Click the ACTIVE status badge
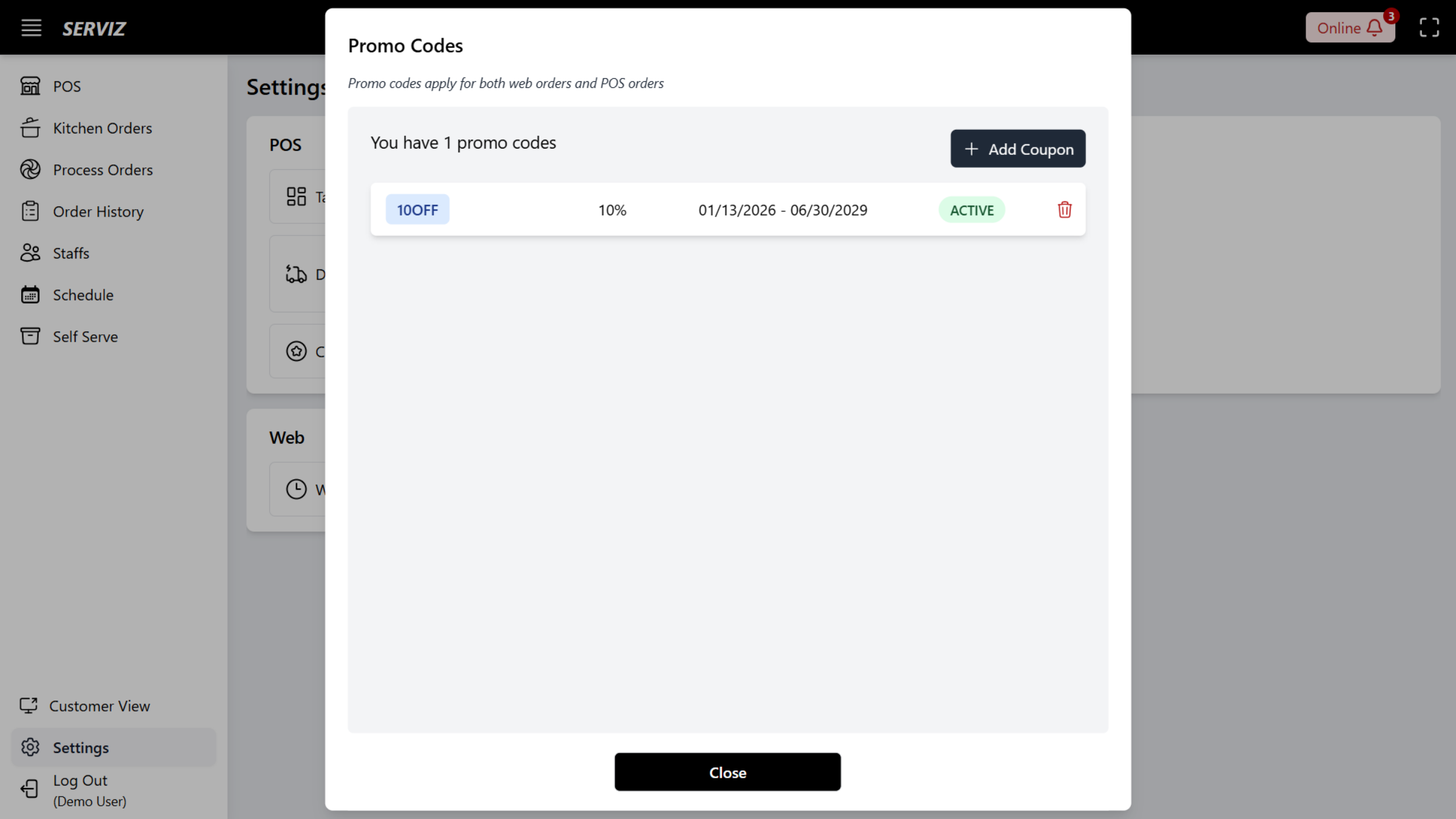Viewport: 1456px width, 819px height. click(x=972, y=209)
